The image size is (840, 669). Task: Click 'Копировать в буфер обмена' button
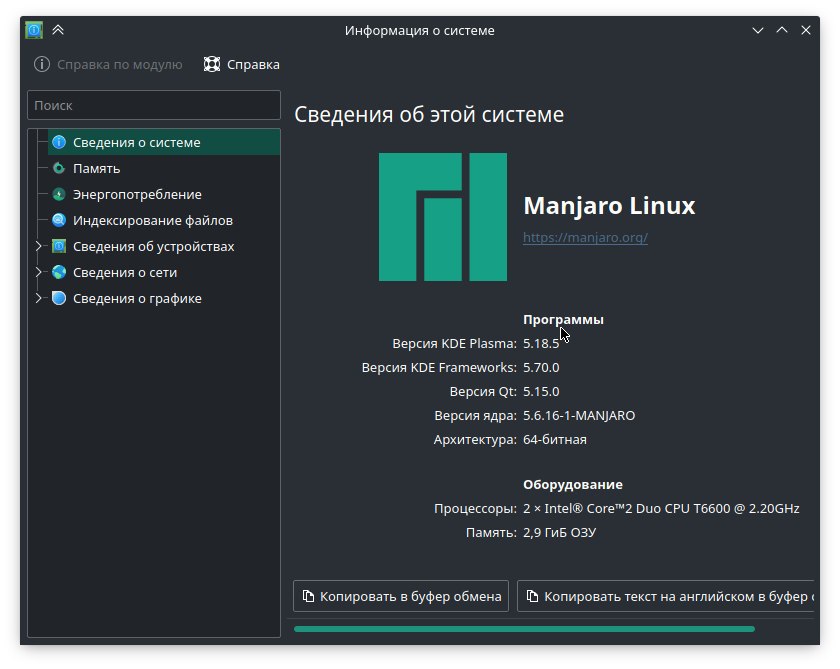[401, 596]
